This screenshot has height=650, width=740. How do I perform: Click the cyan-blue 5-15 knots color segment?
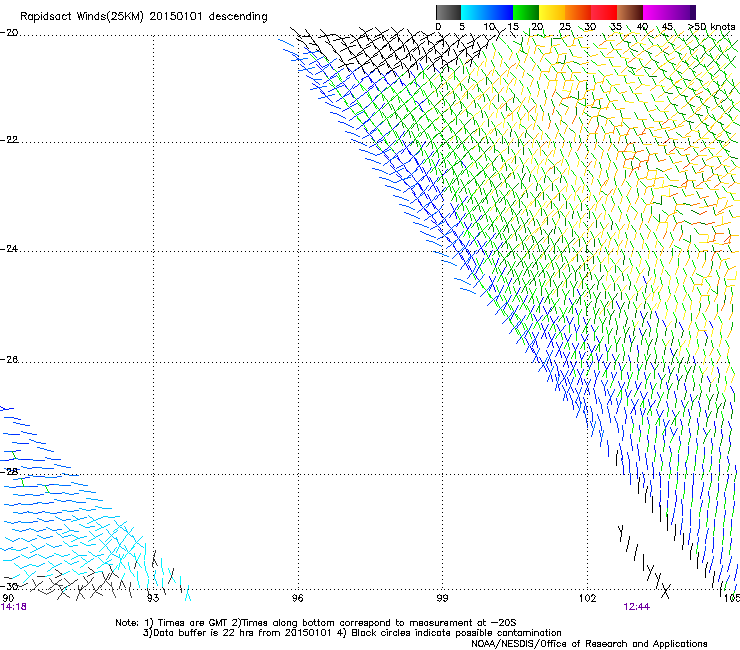487,12
